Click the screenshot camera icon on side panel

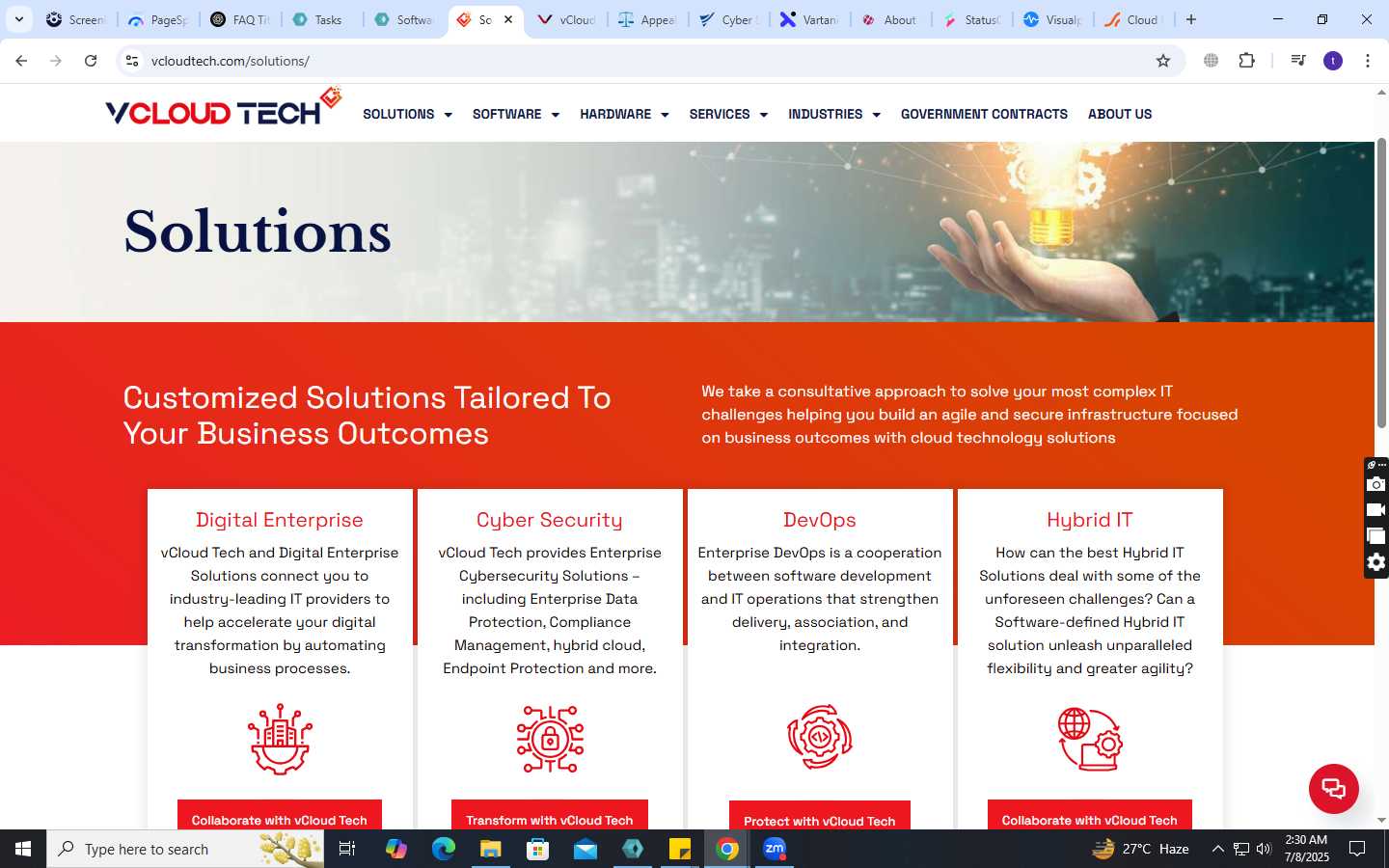tap(1376, 484)
